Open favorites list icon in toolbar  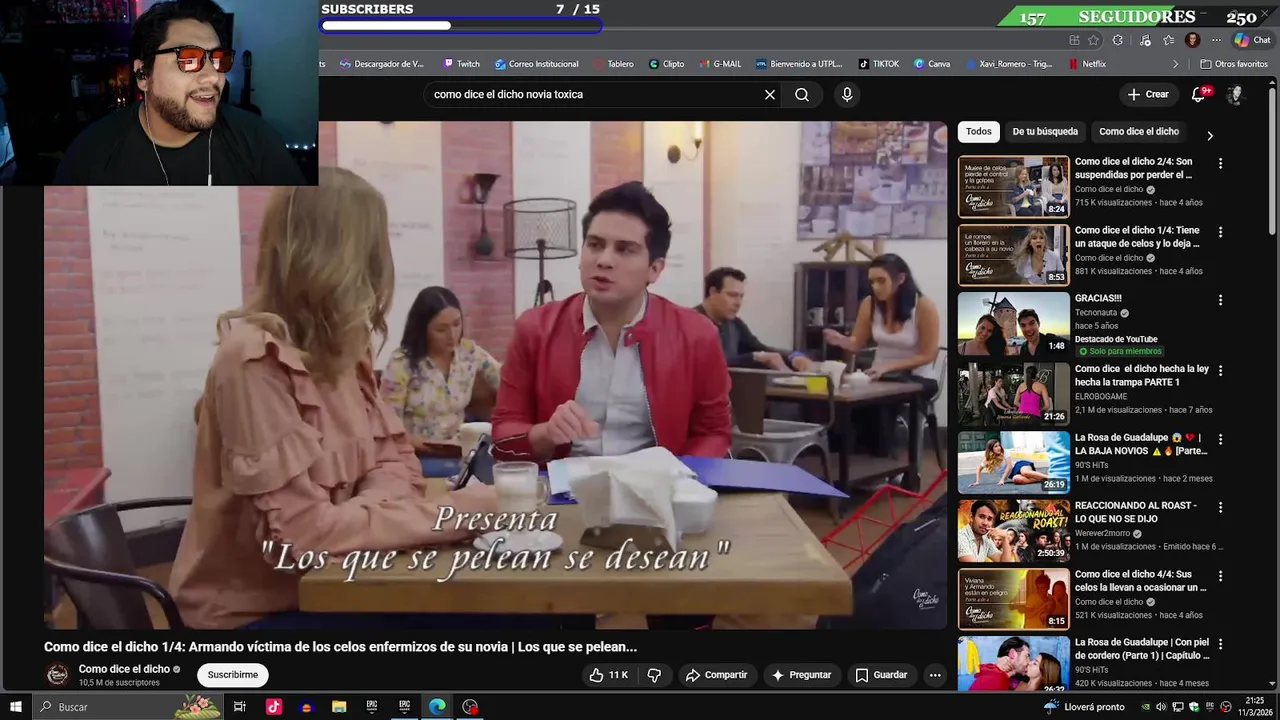1168,40
